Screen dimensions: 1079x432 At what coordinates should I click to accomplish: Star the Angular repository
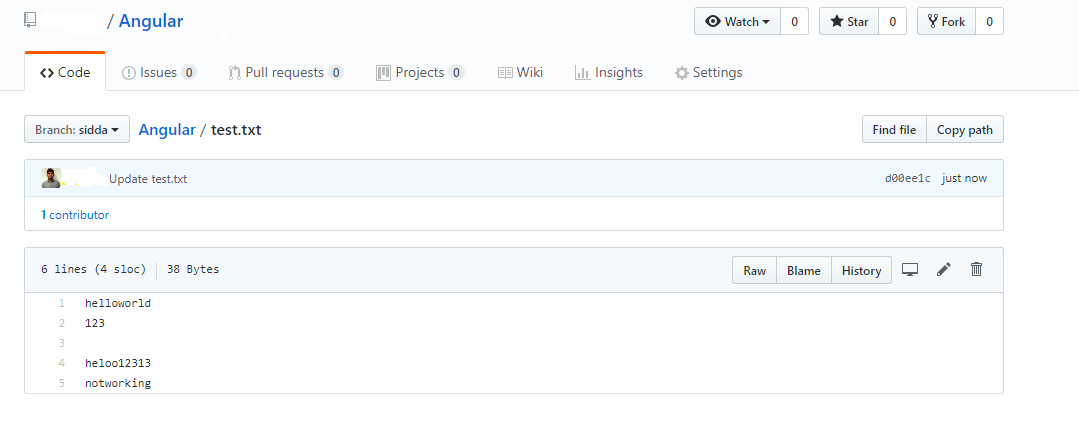pos(849,22)
